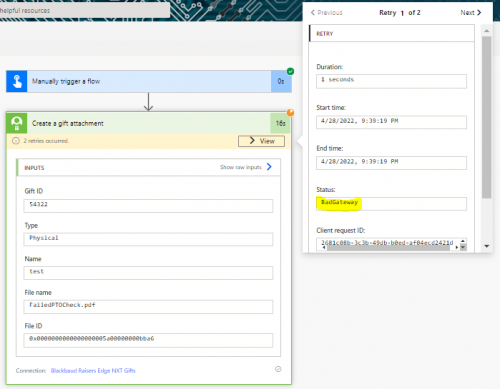Click the Duration field
500x389 pixels.
point(391,81)
